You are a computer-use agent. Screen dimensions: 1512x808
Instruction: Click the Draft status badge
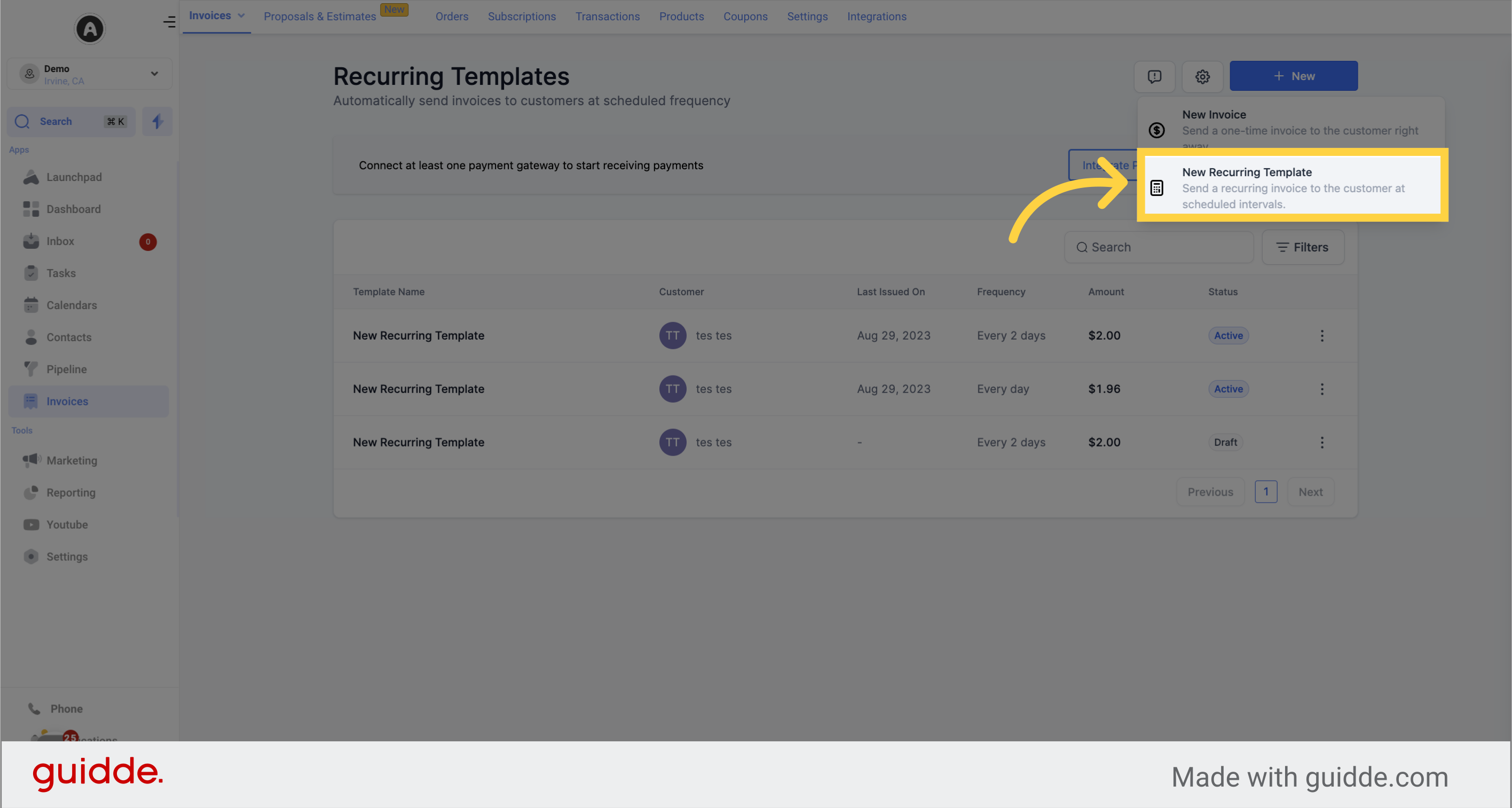coord(1225,442)
